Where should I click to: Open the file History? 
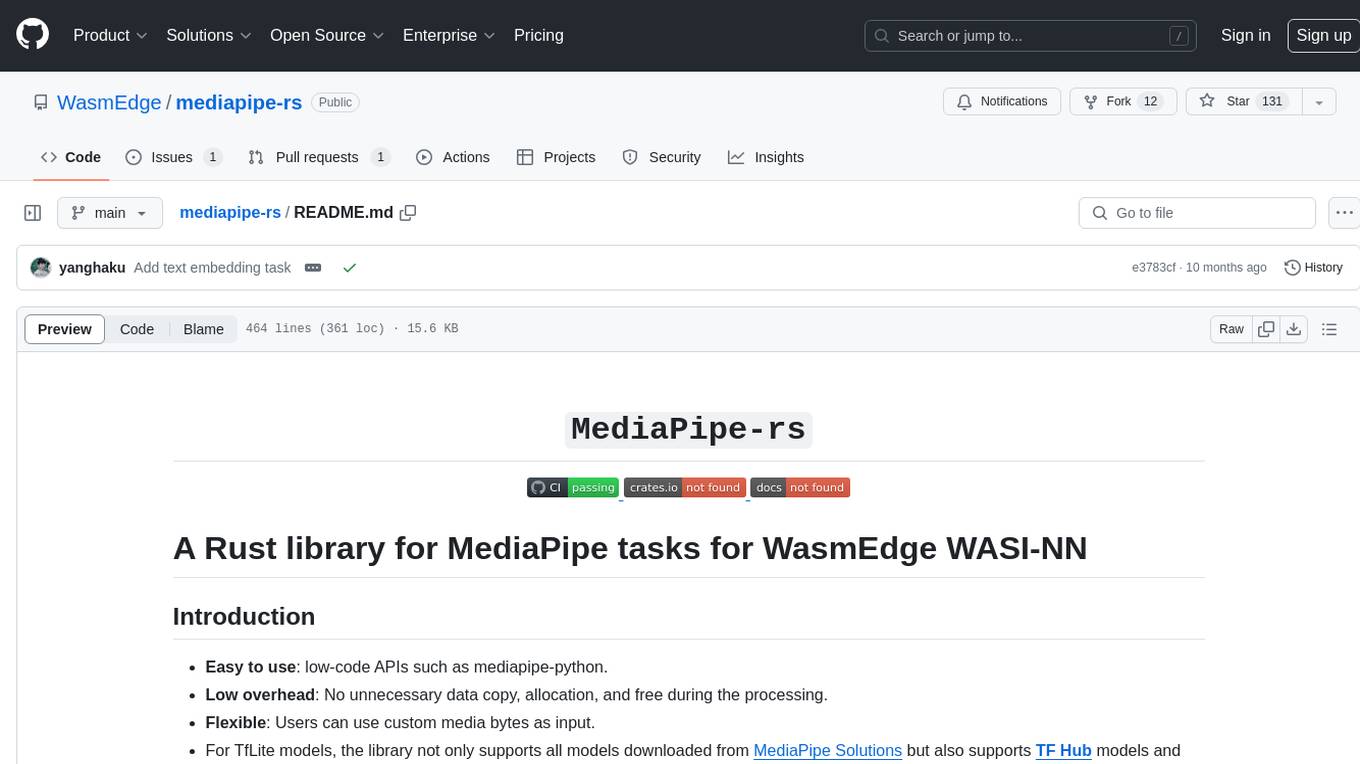(x=1313, y=268)
